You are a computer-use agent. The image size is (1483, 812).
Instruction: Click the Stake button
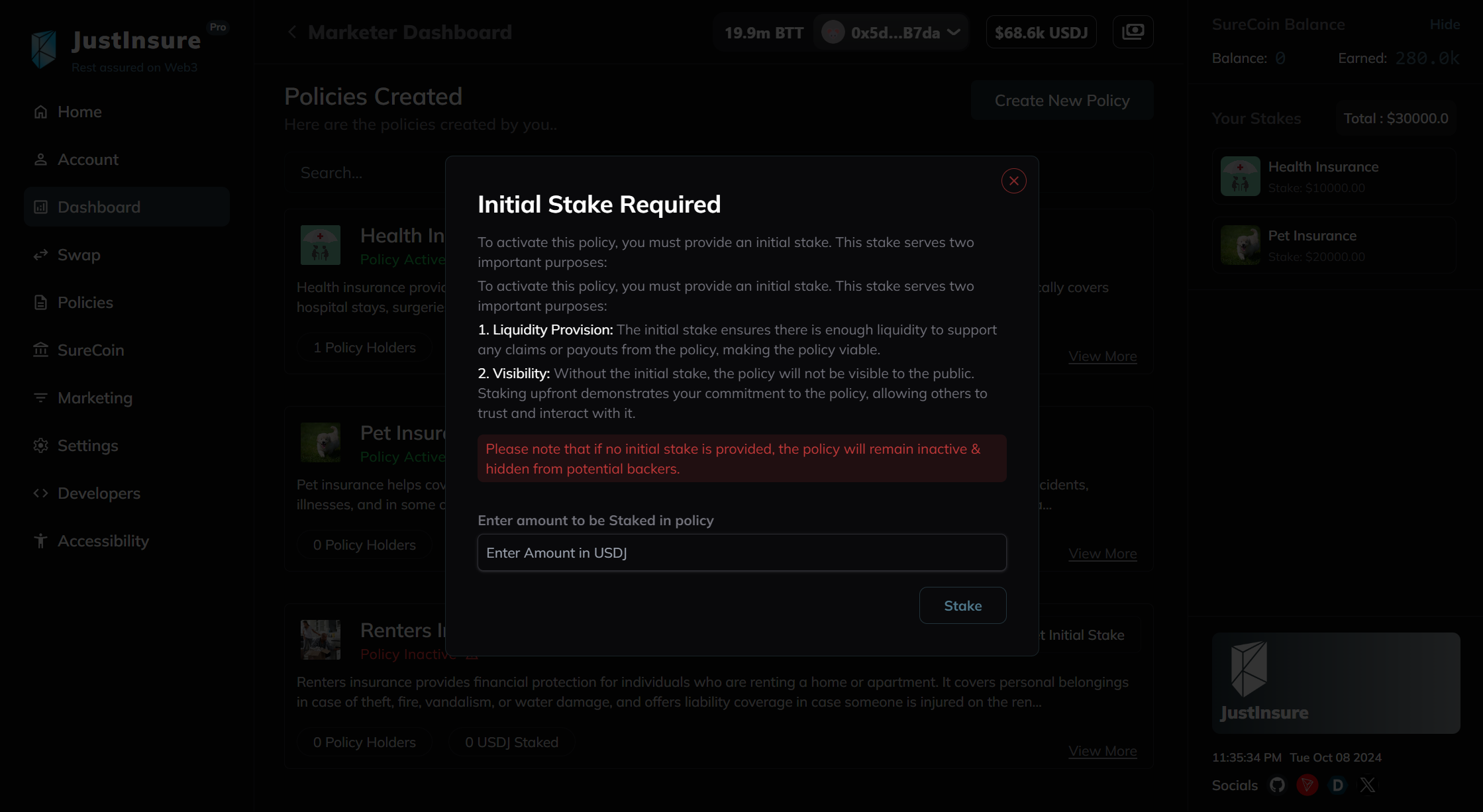coord(962,605)
